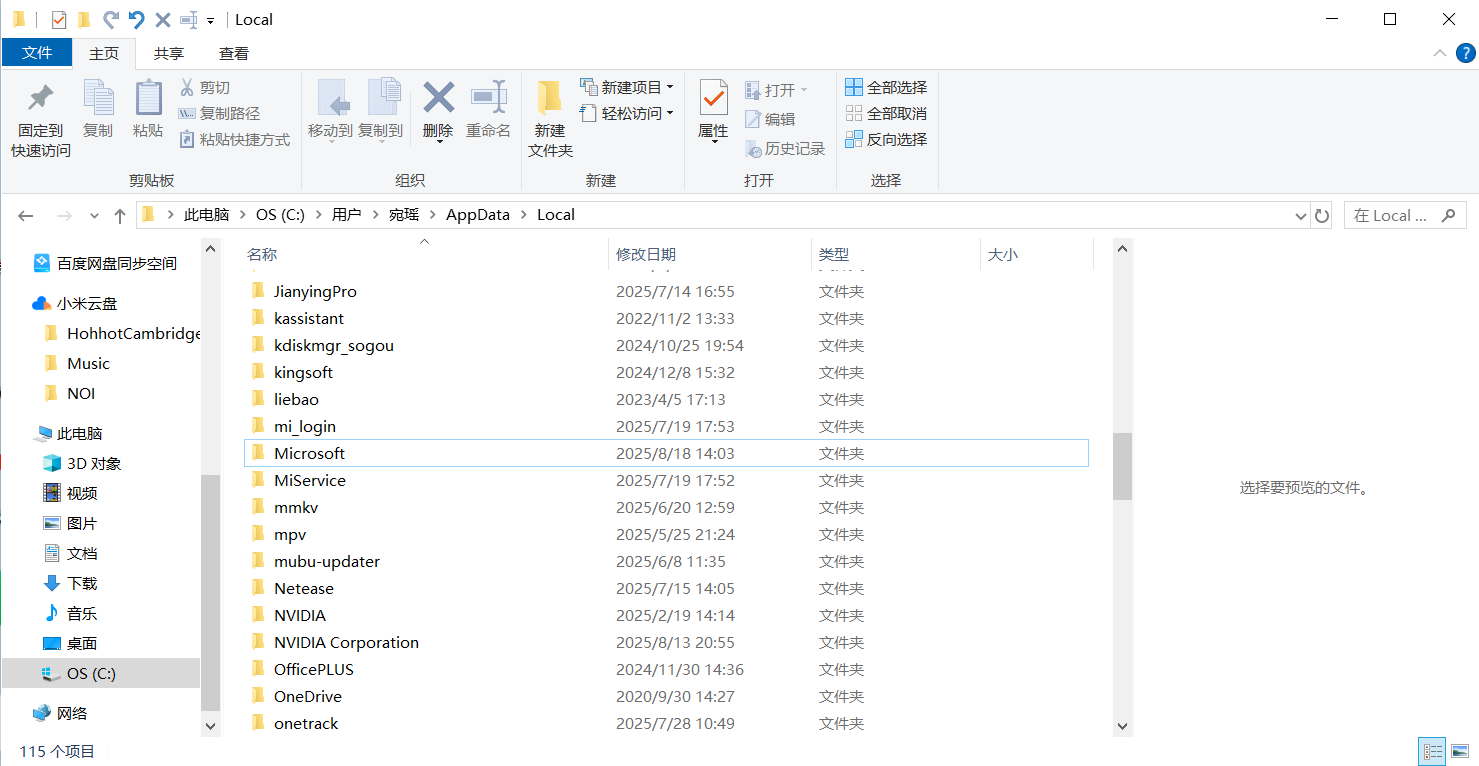Click Select none (全部取消)
Viewport: 1479px width, 766px height.
click(886, 113)
